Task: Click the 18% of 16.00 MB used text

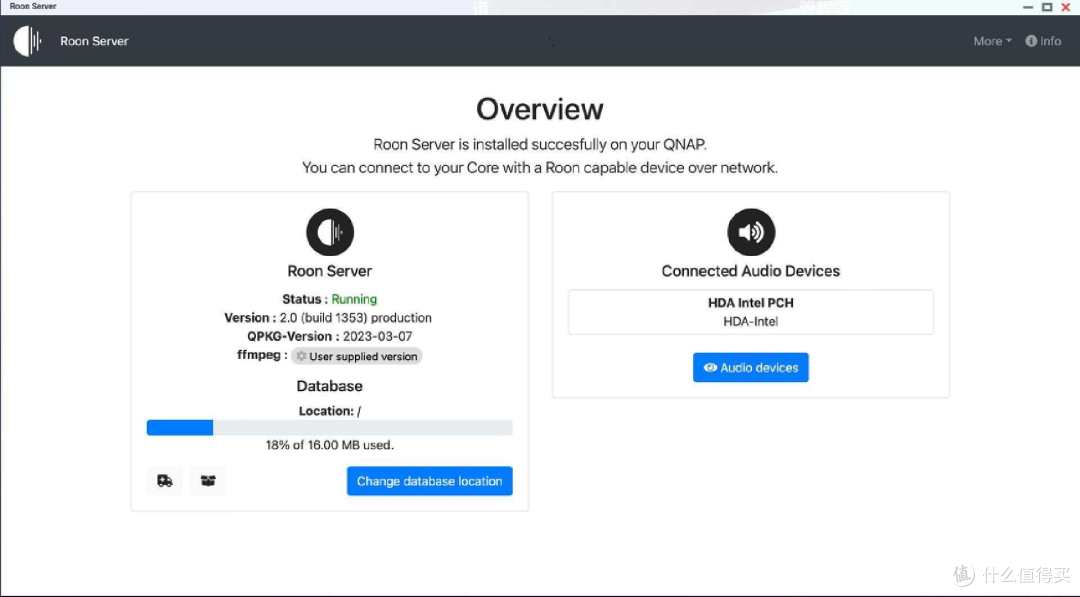Action: [x=330, y=446]
